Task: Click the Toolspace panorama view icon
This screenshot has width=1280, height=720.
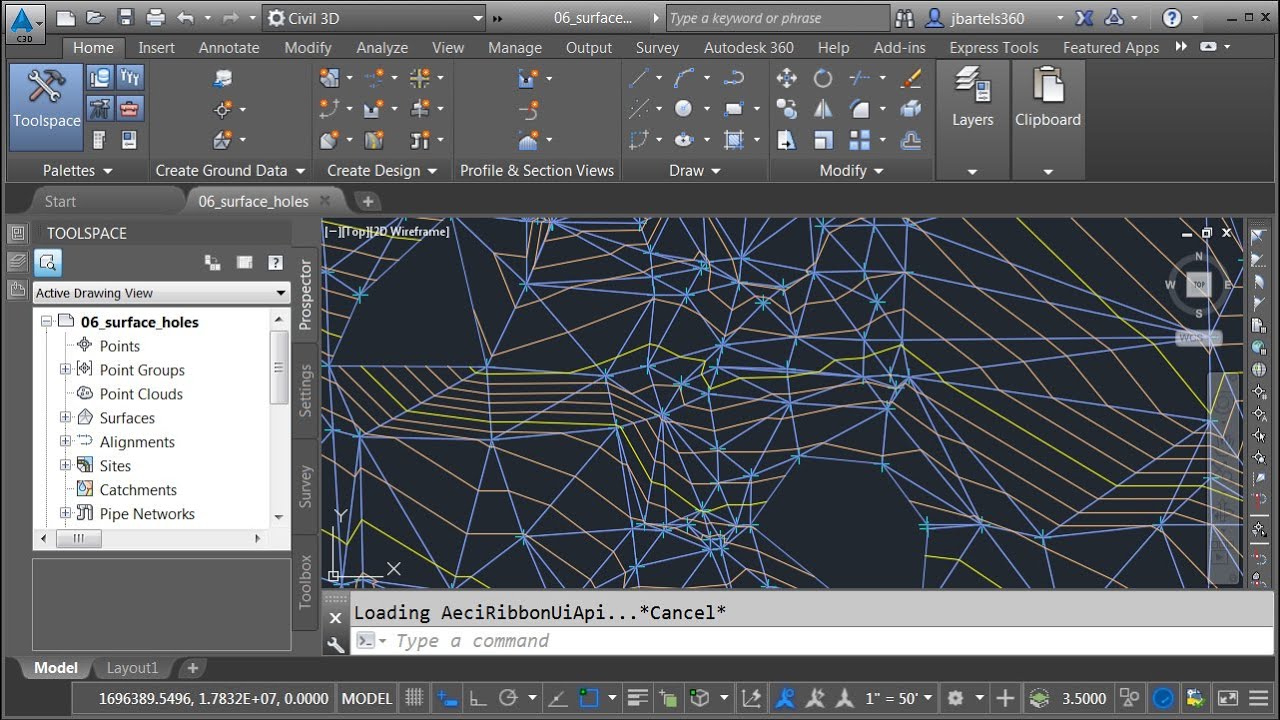Action: [243, 263]
